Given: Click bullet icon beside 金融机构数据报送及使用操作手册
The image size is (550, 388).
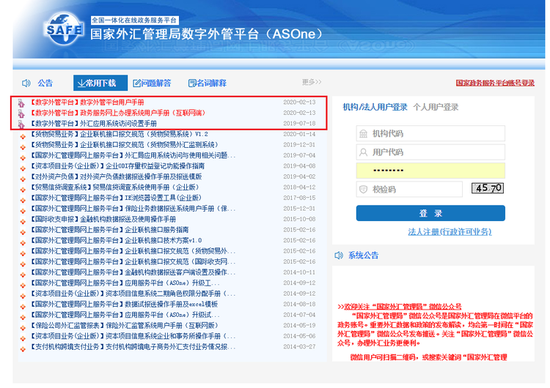Looking at the screenshot, I should (23, 221).
